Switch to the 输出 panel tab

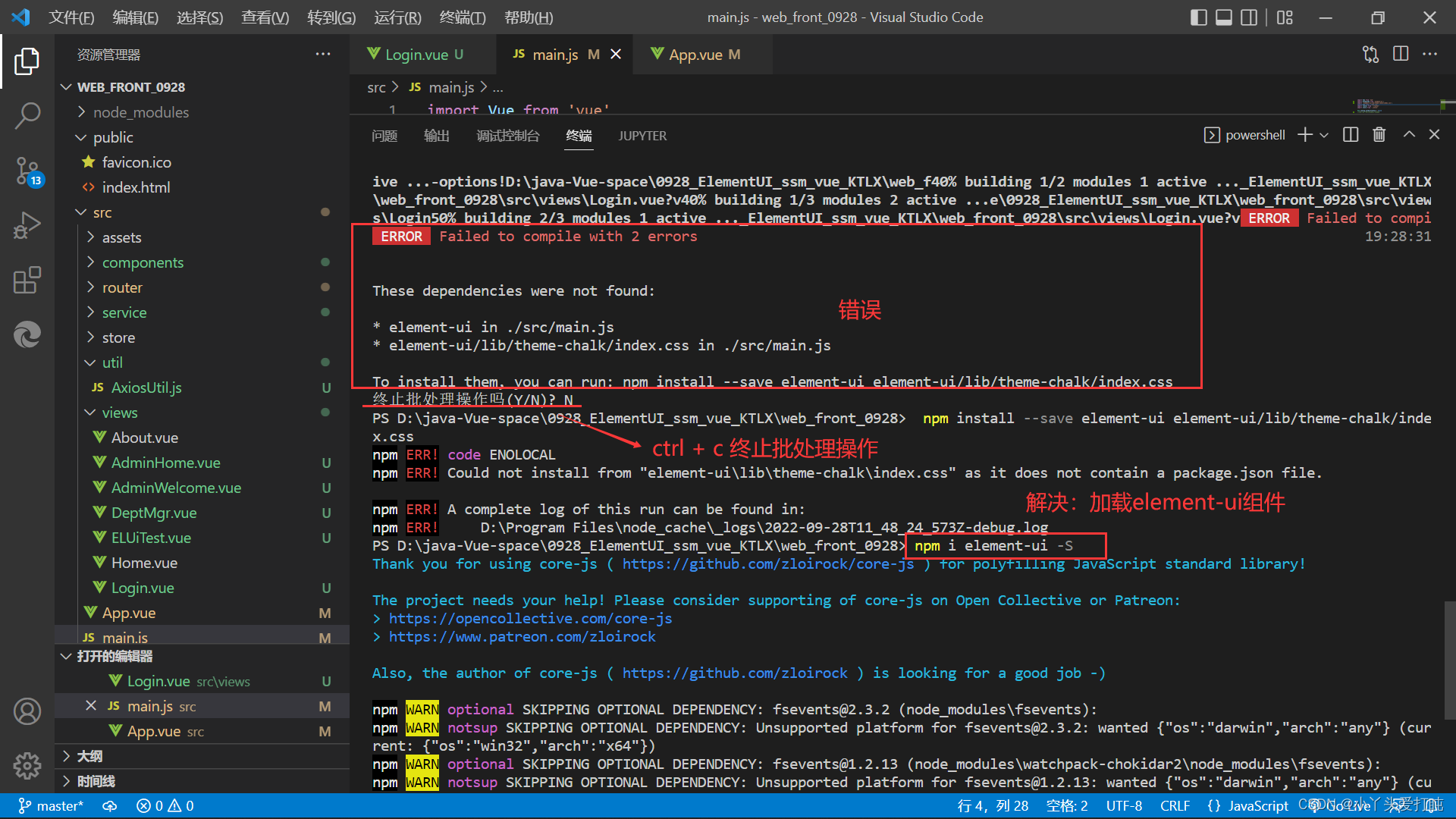click(x=437, y=136)
